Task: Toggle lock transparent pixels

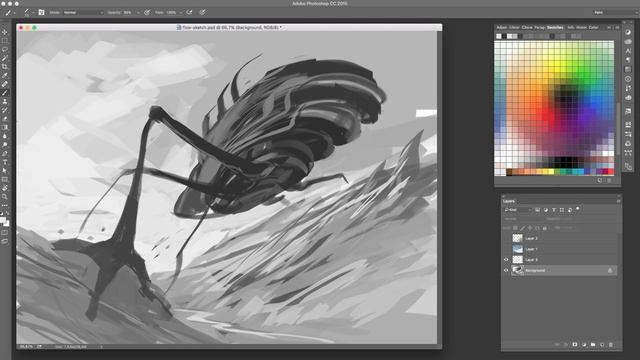Action: click(x=515, y=228)
